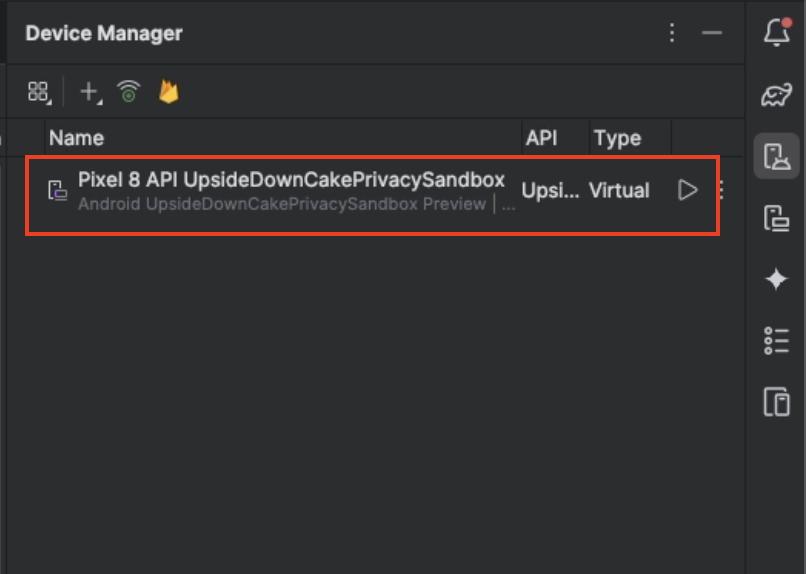
Task: Open Running Devices tool window icon
Action: click(777, 218)
